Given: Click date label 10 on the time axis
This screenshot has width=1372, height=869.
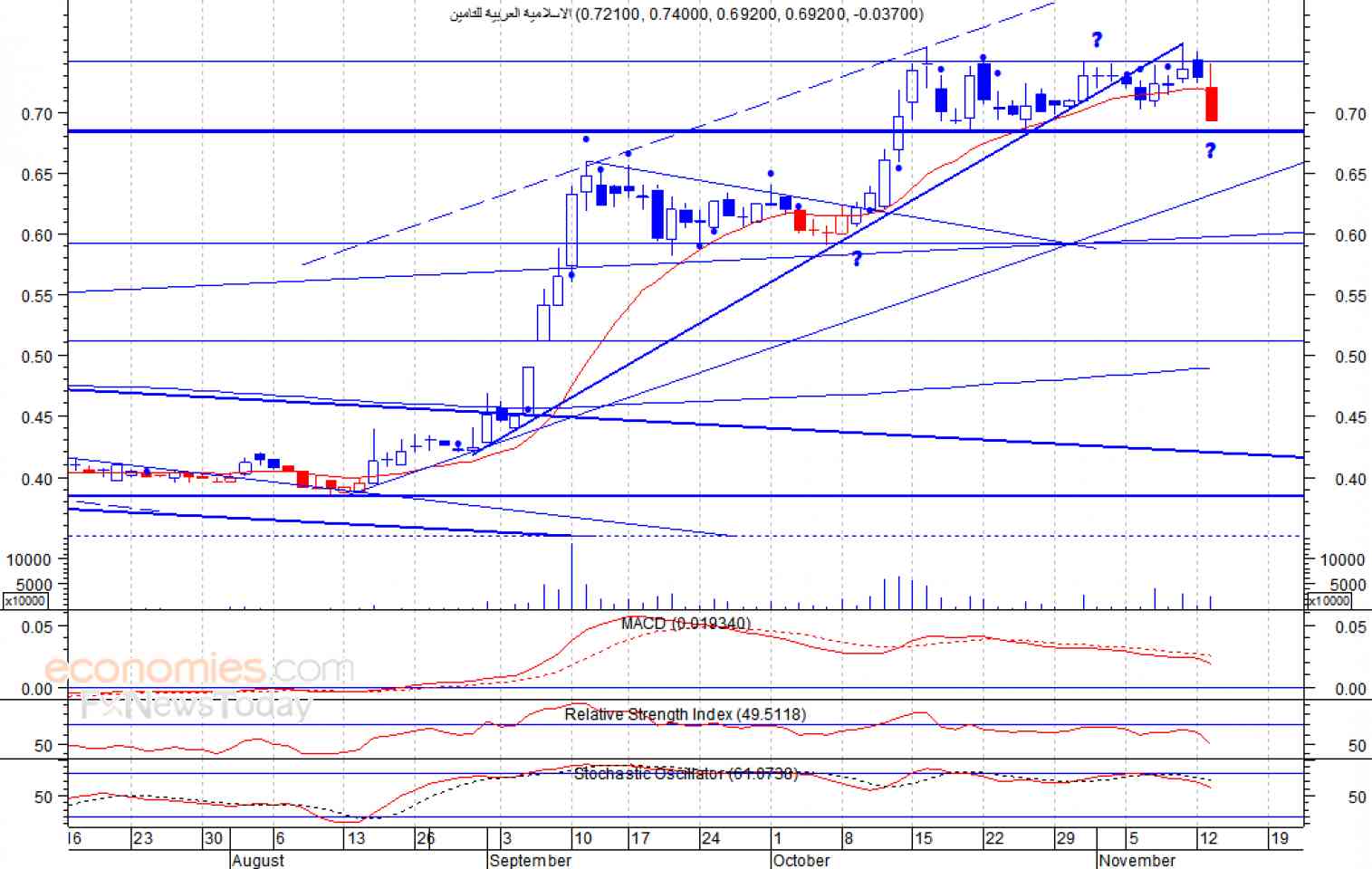Looking at the screenshot, I should [x=583, y=838].
